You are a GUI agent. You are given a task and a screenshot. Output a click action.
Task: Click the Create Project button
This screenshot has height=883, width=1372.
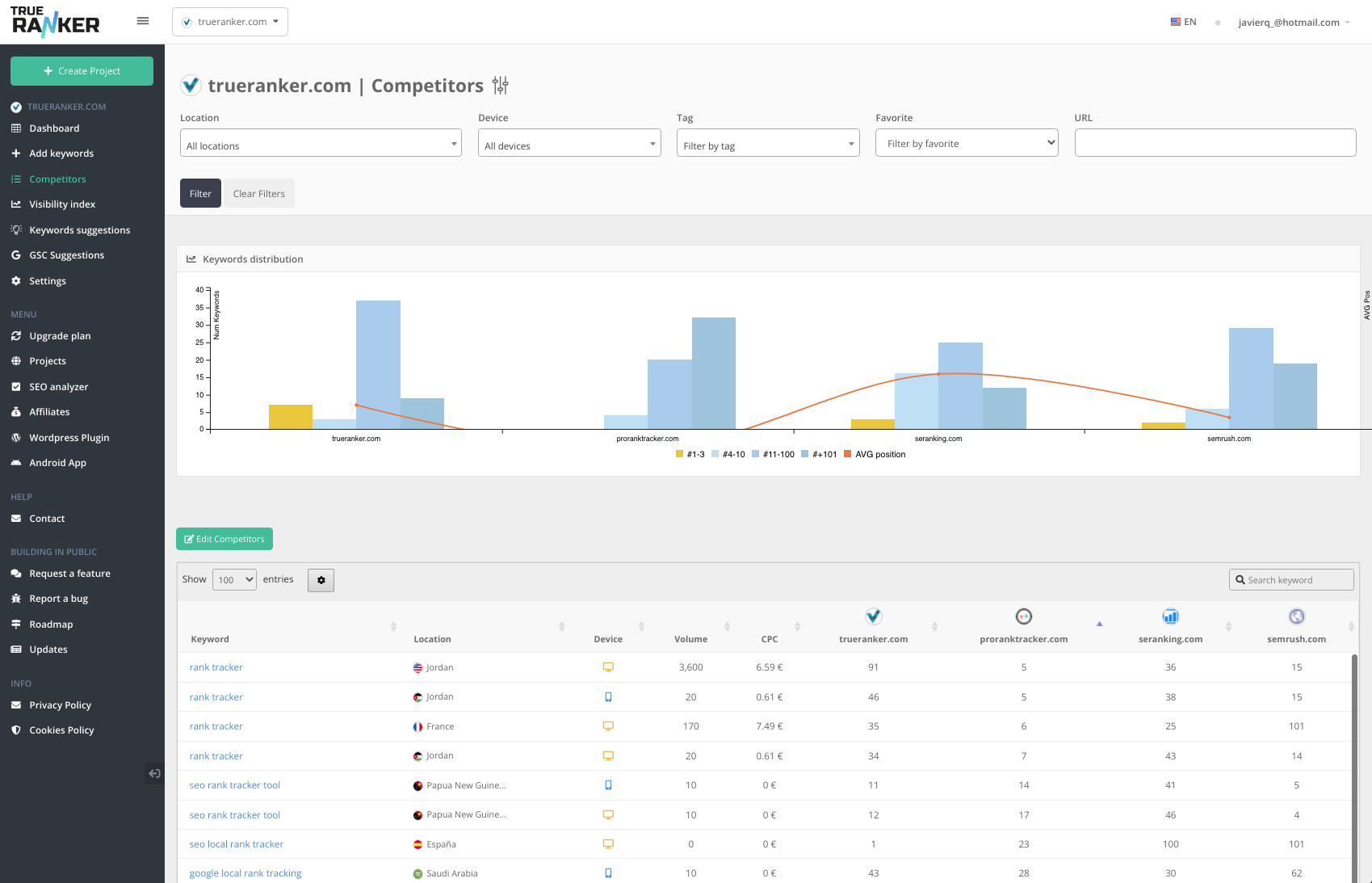coord(82,71)
